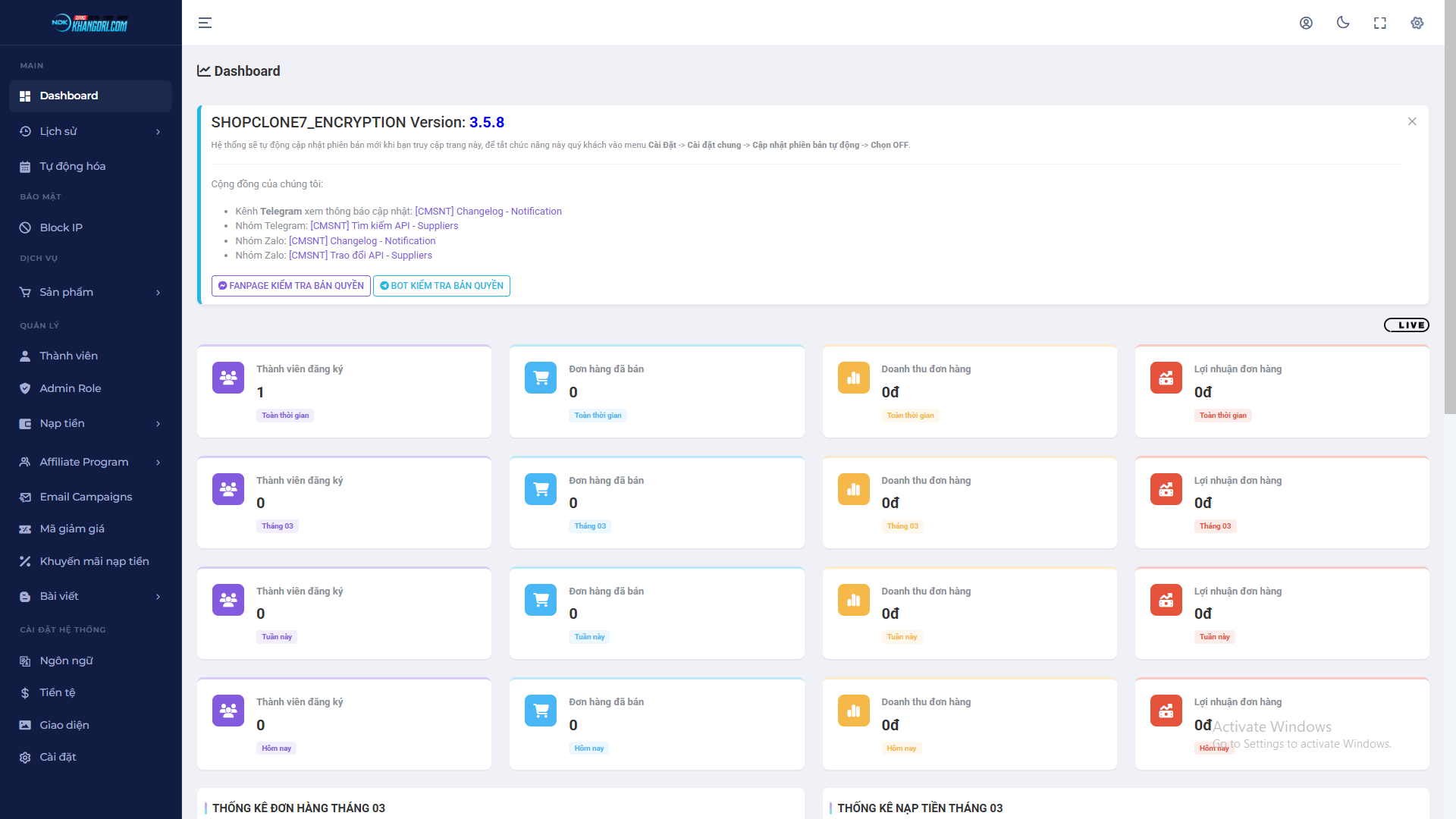Select the Block IP sidebar icon
Screen dimensions: 1456x819
[25, 227]
